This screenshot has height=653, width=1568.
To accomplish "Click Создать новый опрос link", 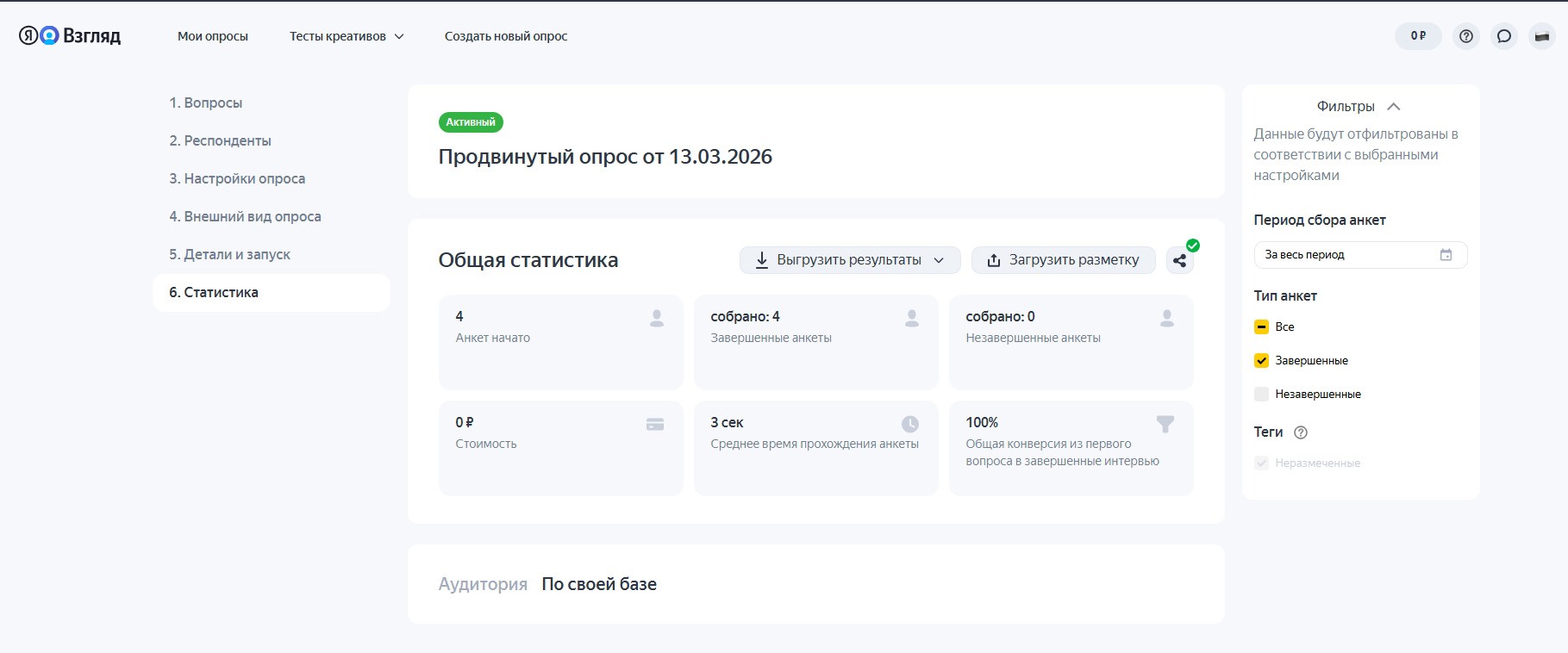I will 505,36.
